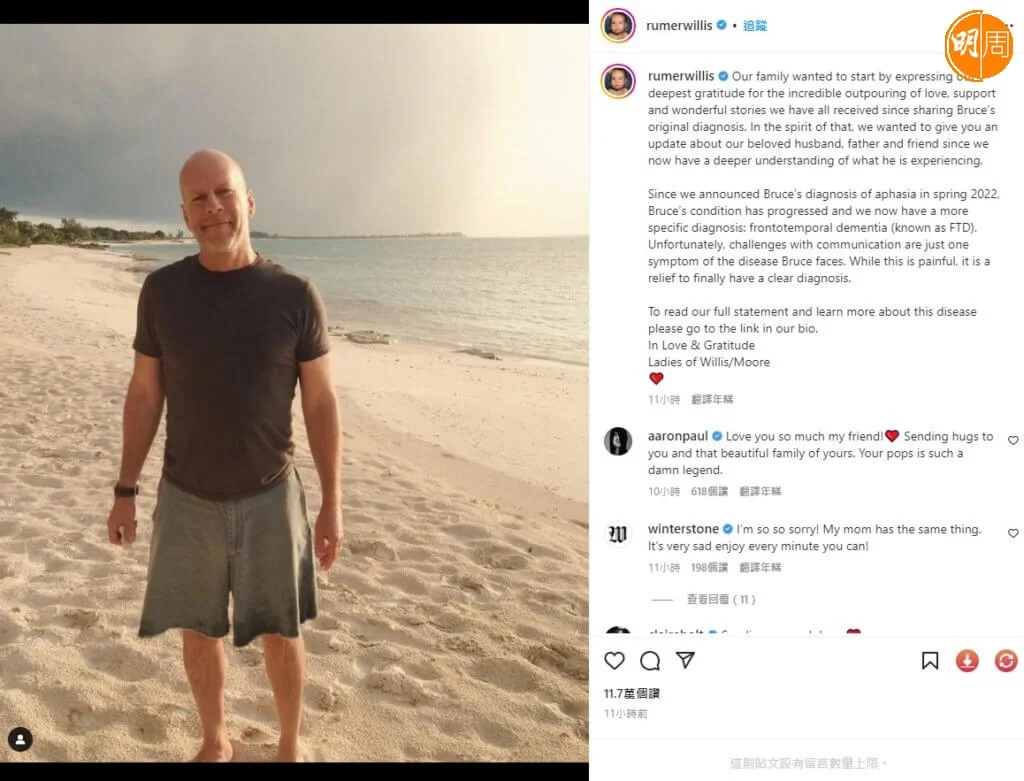Like the post with the heart icon
Image resolution: width=1024 pixels, height=781 pixels.
pos(614,661)
